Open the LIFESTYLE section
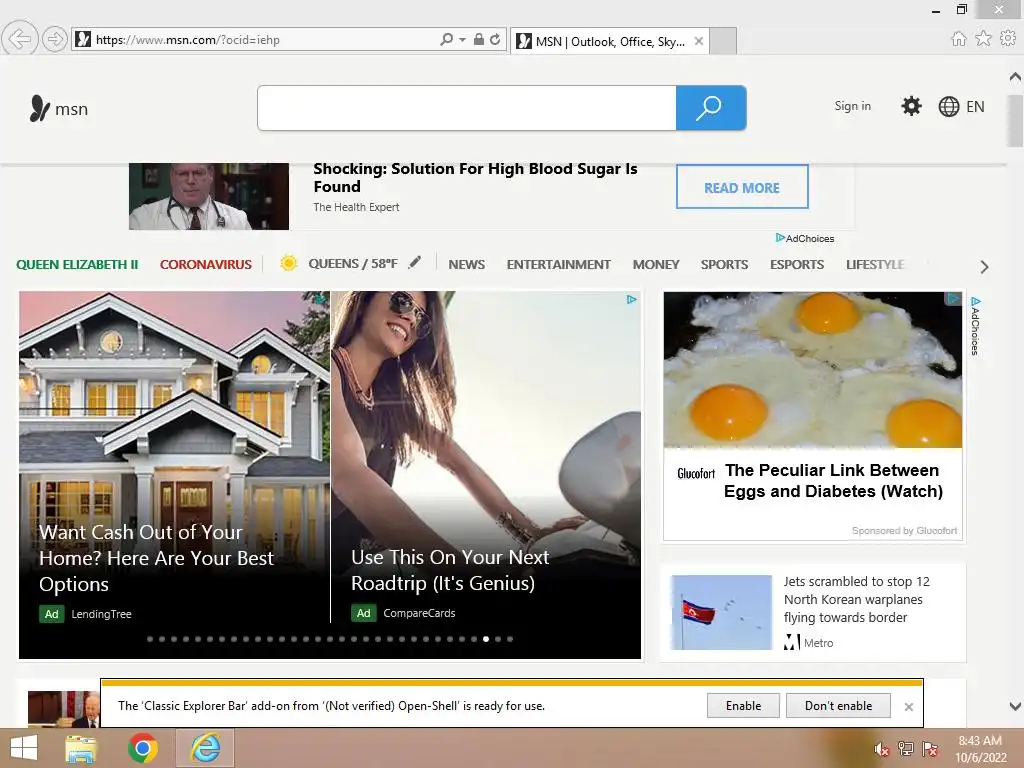The height and width of the screenshot is (768, 1024). (x=875, y=264)
